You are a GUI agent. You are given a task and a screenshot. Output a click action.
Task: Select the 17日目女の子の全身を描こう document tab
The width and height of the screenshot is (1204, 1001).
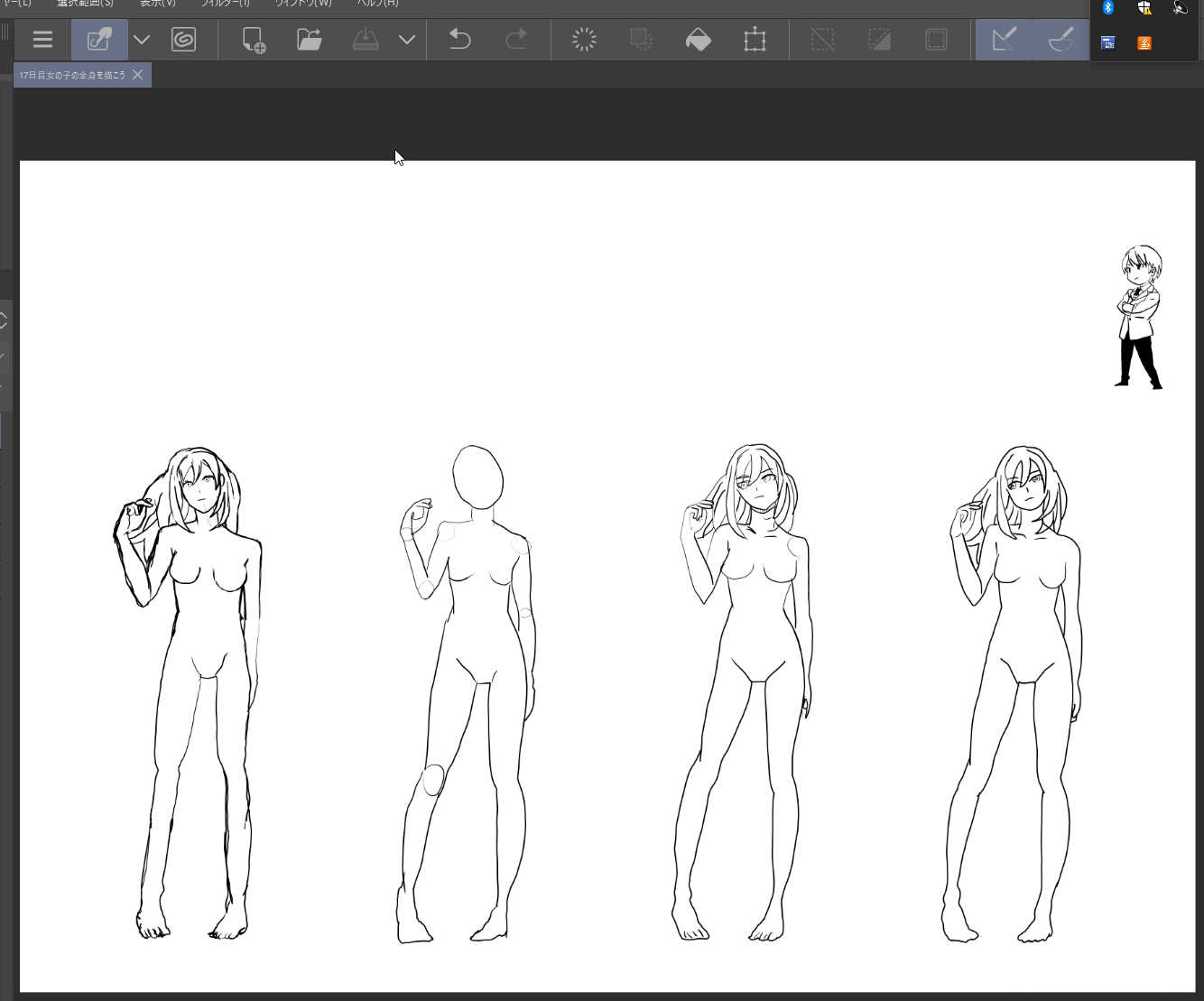point(72,75)
